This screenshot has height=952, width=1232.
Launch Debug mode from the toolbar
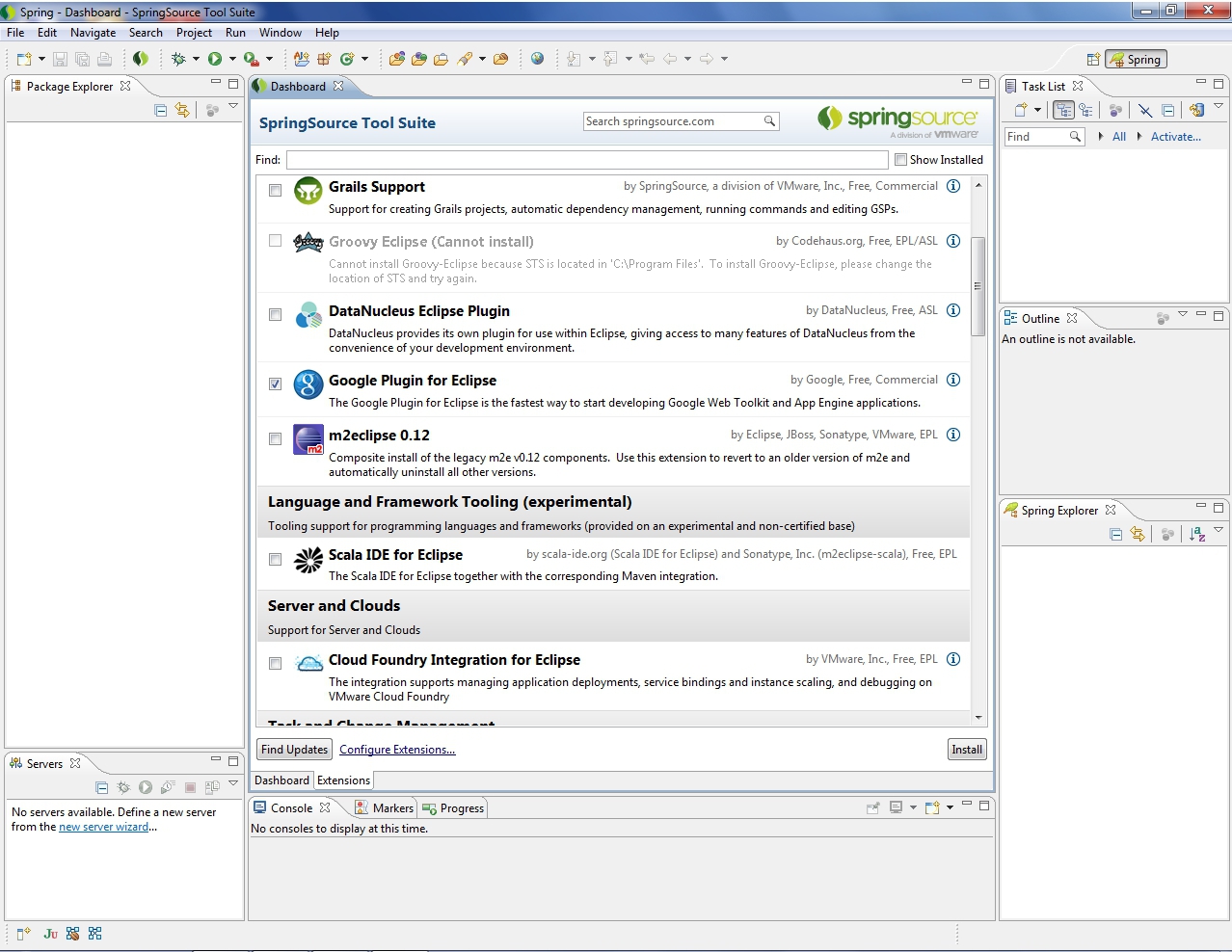click(x=179, y=59)
